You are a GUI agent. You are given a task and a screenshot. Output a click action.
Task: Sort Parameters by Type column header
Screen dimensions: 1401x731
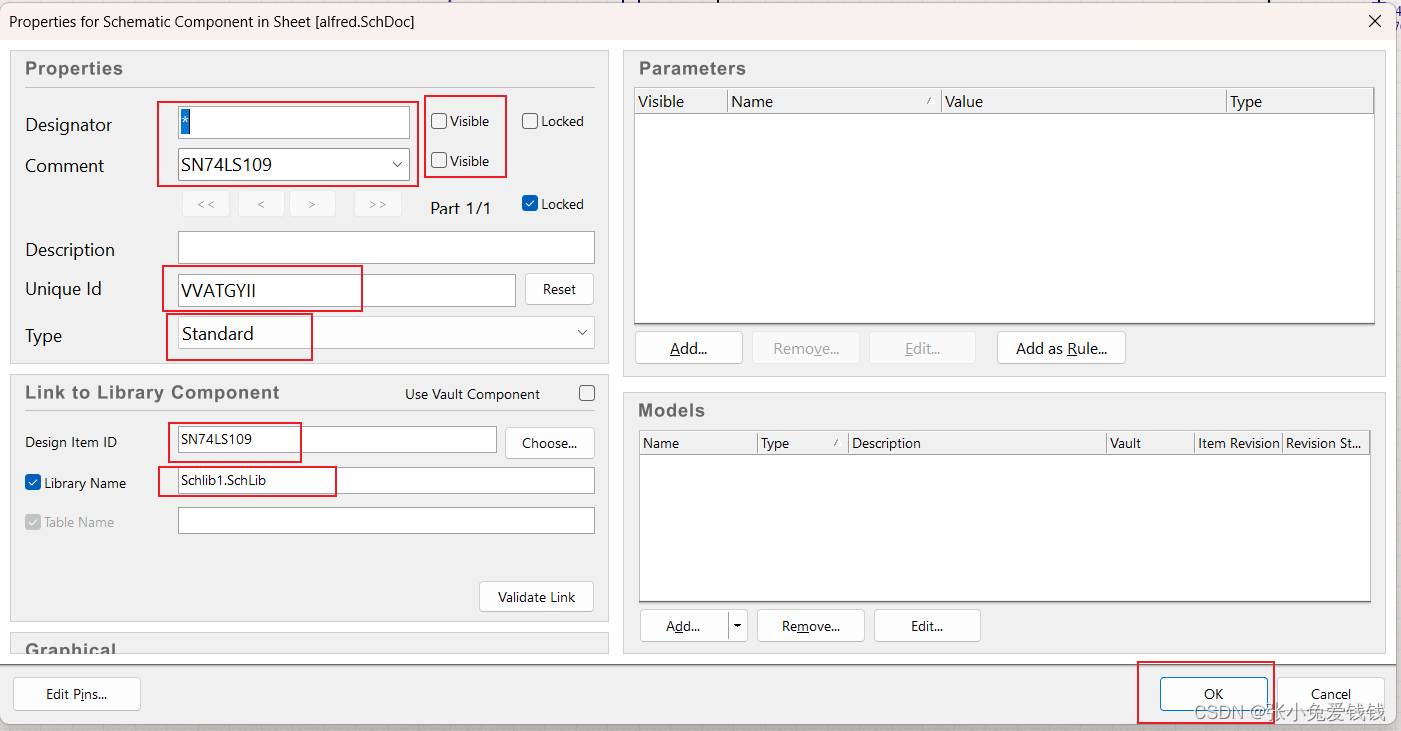point(1300,101)
